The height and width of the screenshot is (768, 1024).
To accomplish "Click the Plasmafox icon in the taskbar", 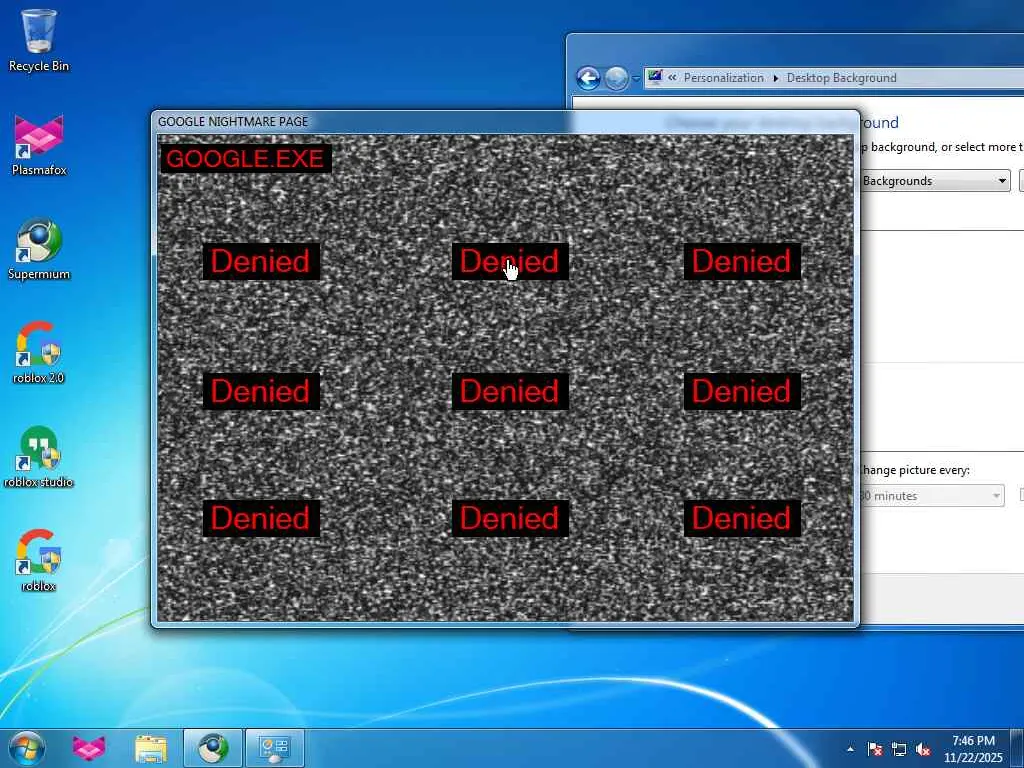I will click(x=89, y=748).
